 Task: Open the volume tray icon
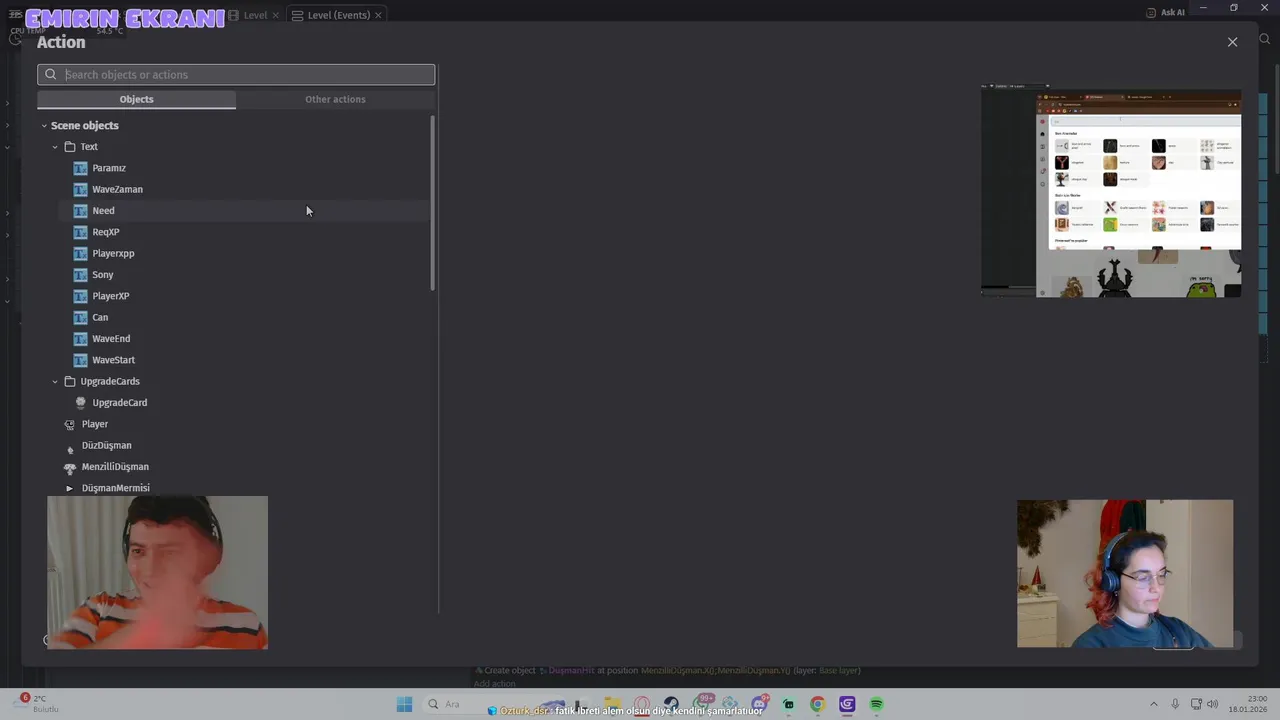(1213, 704)
